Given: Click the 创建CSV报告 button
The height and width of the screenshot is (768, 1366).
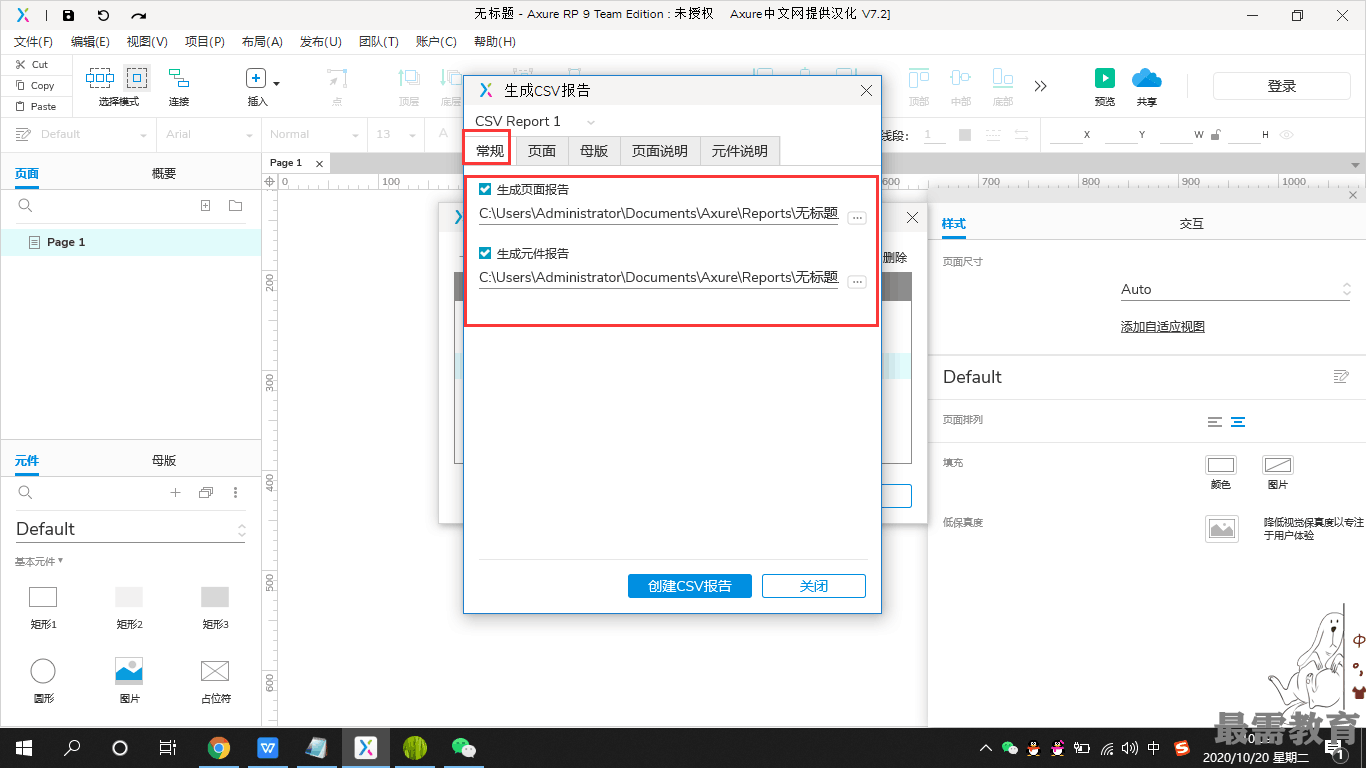Looking at the screenshot, I should pos(689,586).
